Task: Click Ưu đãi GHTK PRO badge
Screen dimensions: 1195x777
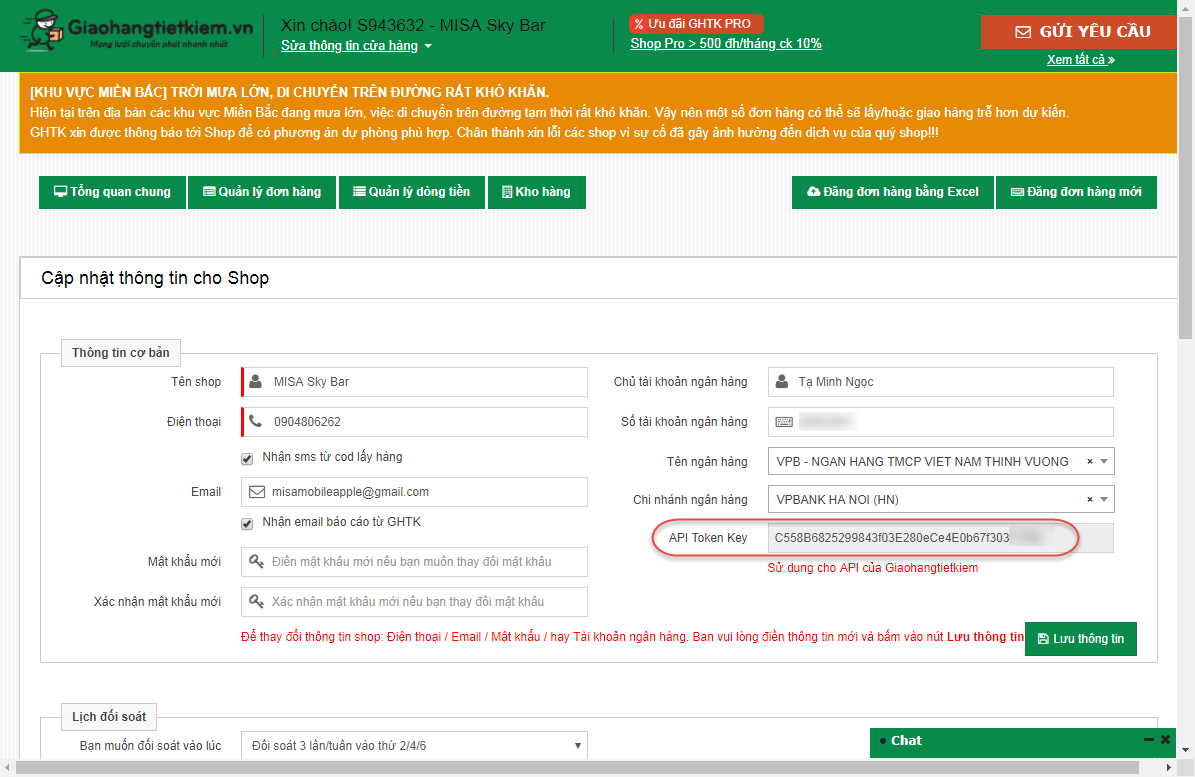Action: point(696,24)
